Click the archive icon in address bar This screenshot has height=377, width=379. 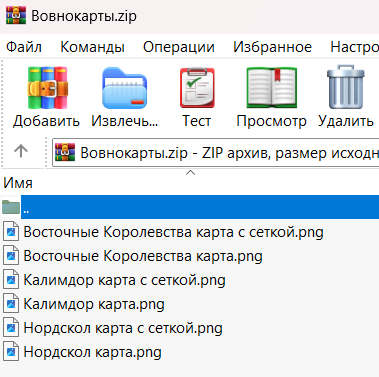click(x=65, y=153)
